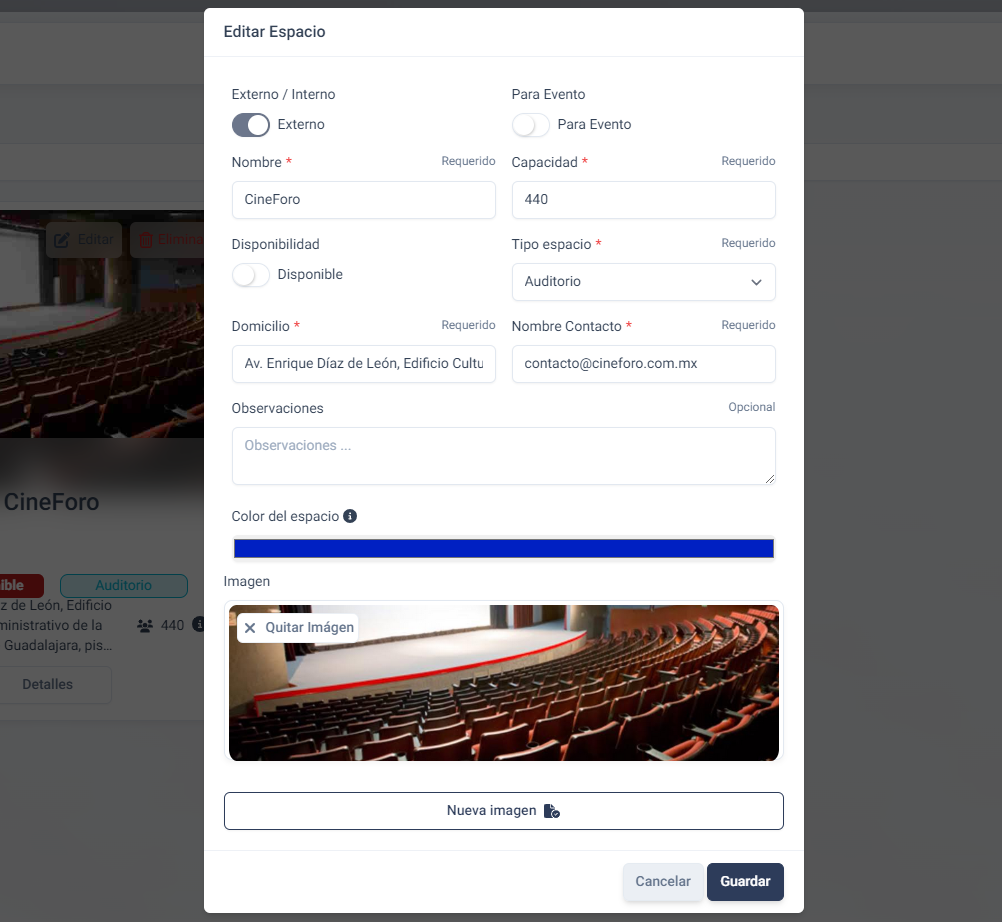Click the pencil edit icon behind the dialog
This screenshot has height=922, width=1002.
coord(62,240)
